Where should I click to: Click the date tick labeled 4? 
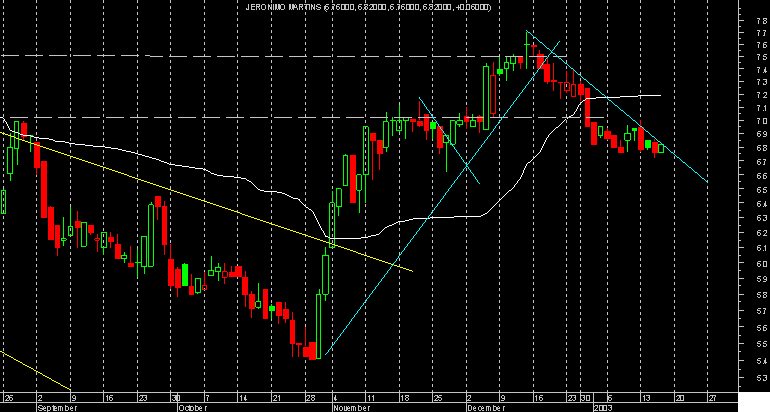pyautogui.click(x=335, y=398)
